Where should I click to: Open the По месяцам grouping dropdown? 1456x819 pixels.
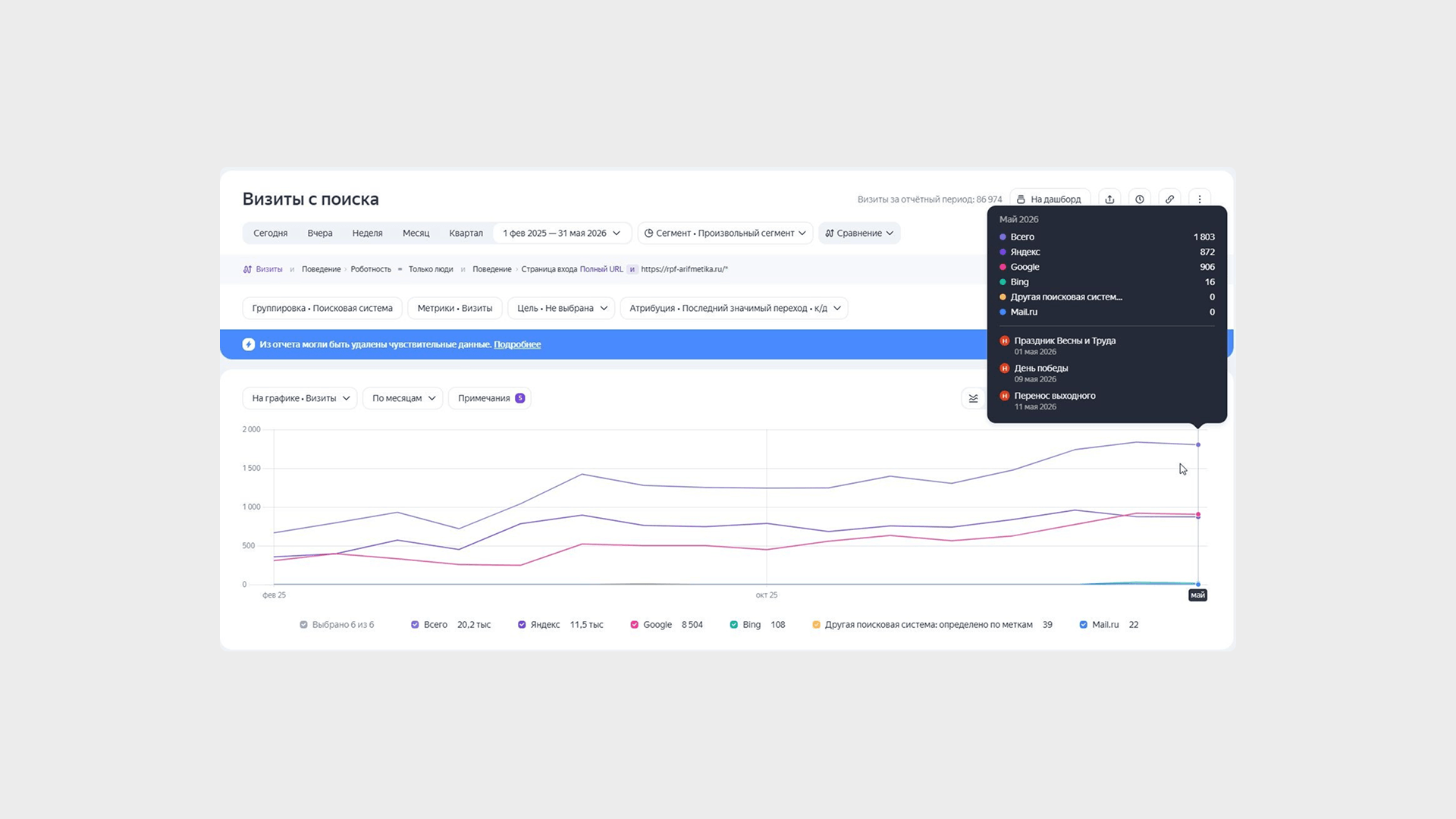pos(403,398)
